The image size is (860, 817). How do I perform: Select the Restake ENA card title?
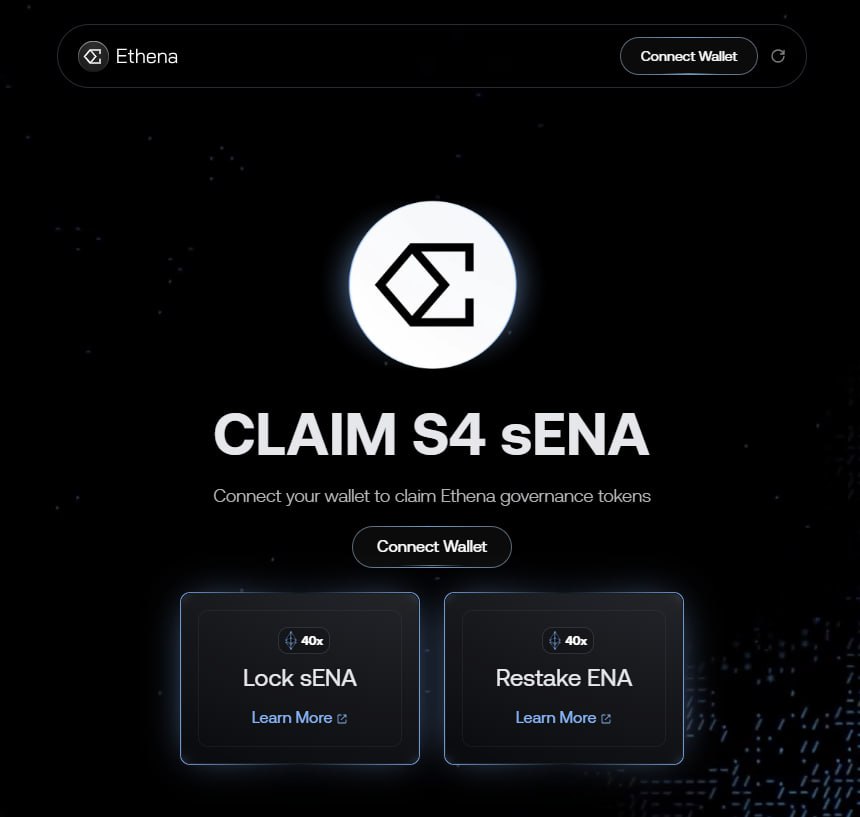[564, 678]
